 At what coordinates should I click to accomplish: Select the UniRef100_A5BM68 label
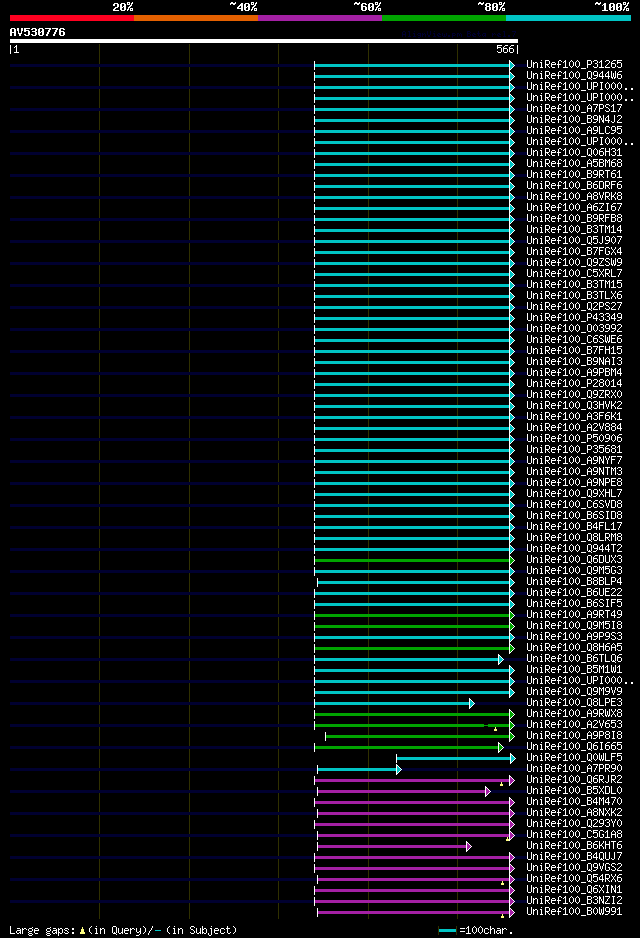click(574, 163)
